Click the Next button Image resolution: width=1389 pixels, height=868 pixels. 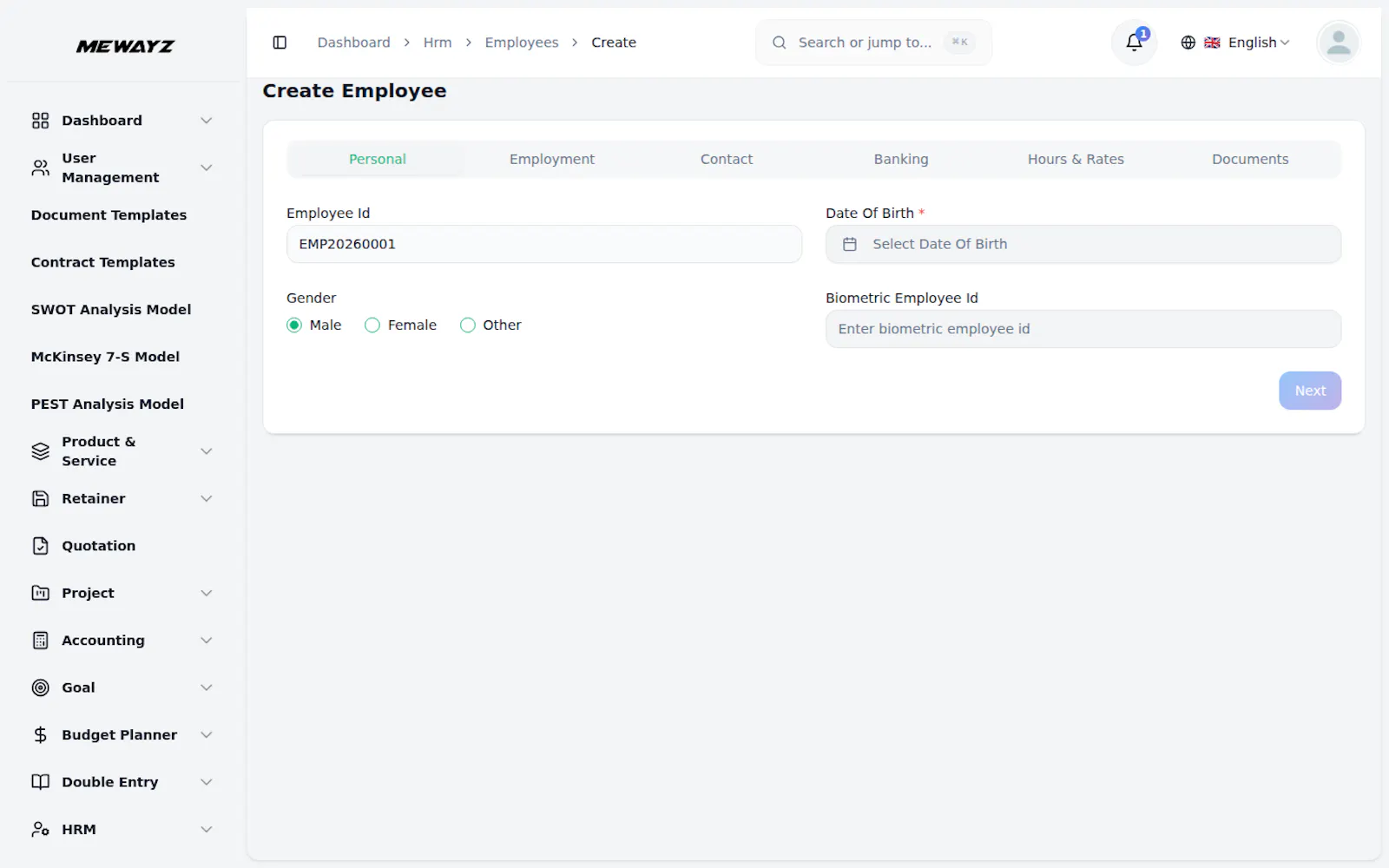click(x=1310, y=391)
